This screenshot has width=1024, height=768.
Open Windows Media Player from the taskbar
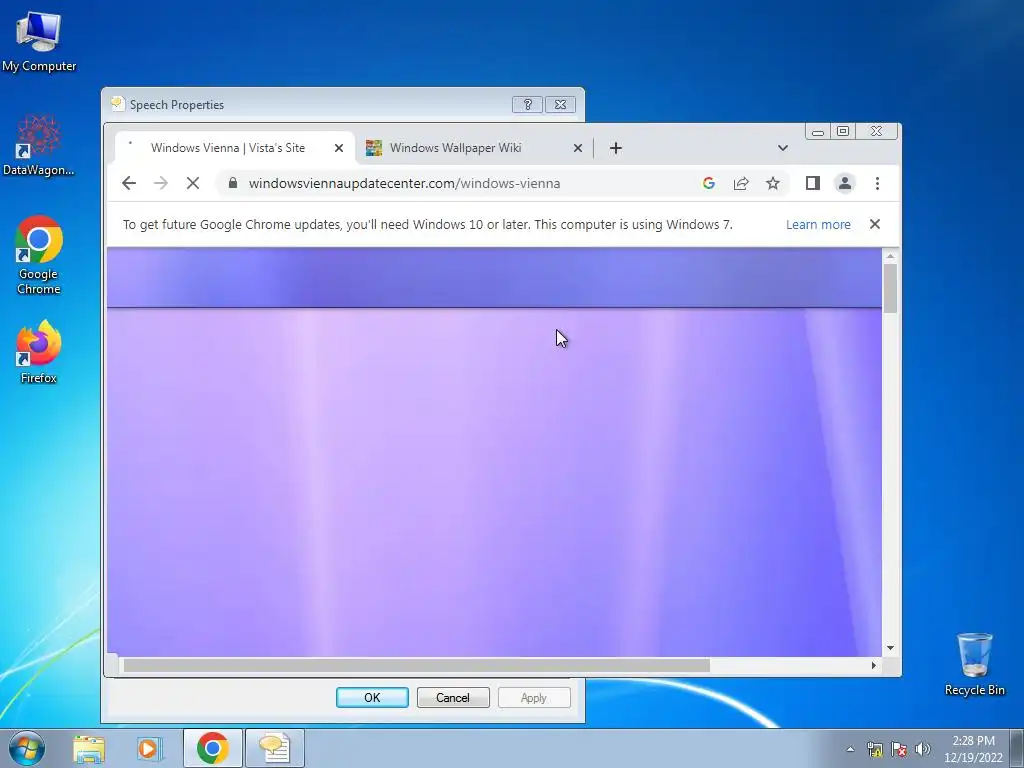149,748
